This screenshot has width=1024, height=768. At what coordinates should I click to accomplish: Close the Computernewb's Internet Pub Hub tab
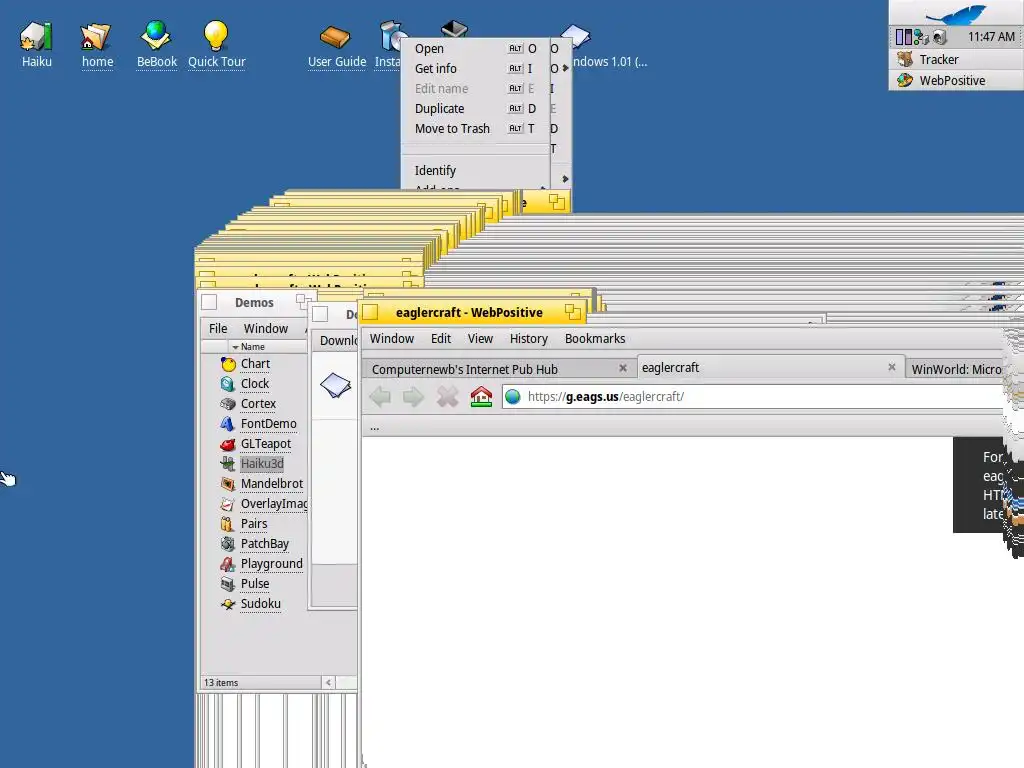(623, 368)
